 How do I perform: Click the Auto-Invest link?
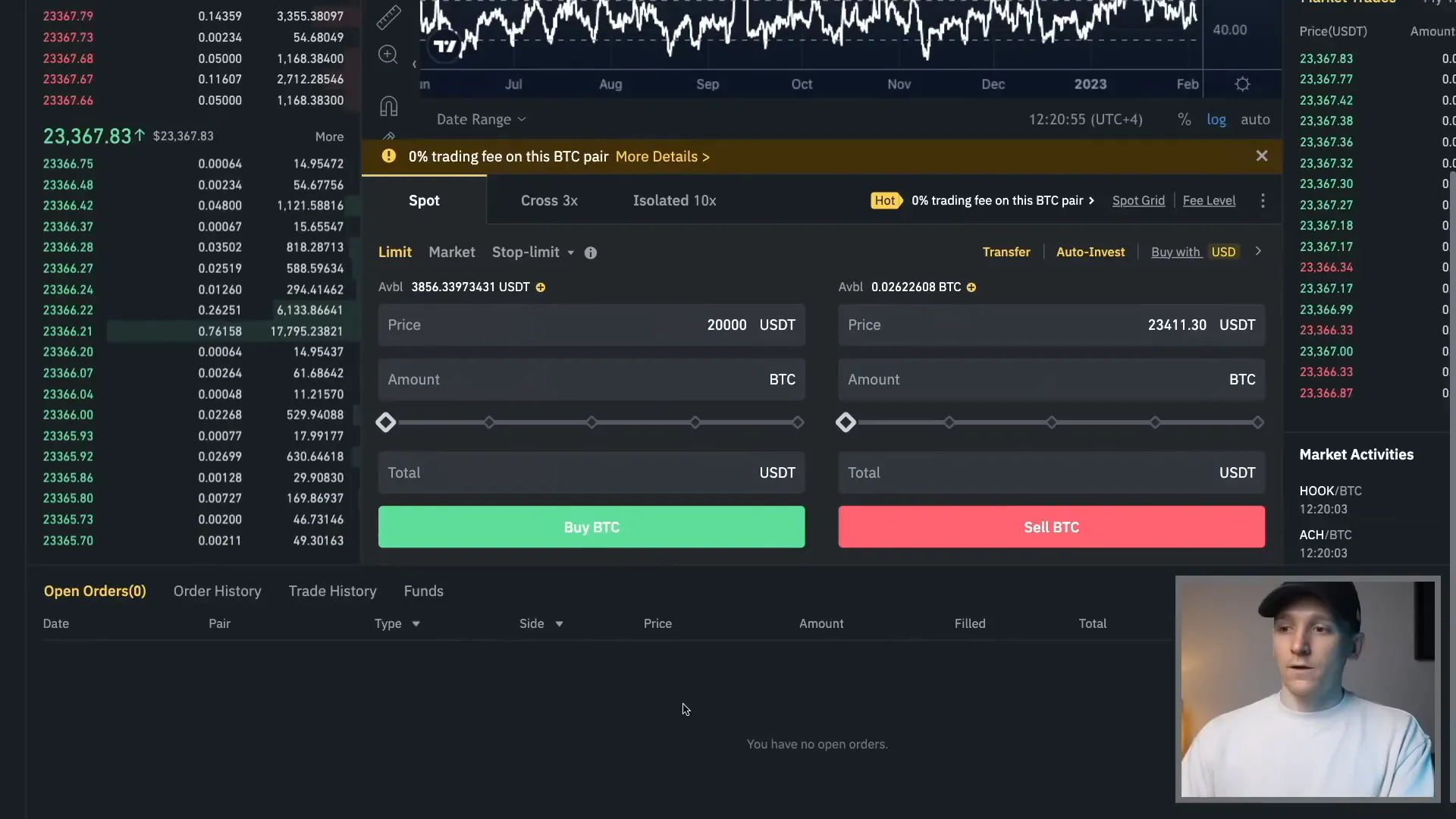[x=1090, y=252]
